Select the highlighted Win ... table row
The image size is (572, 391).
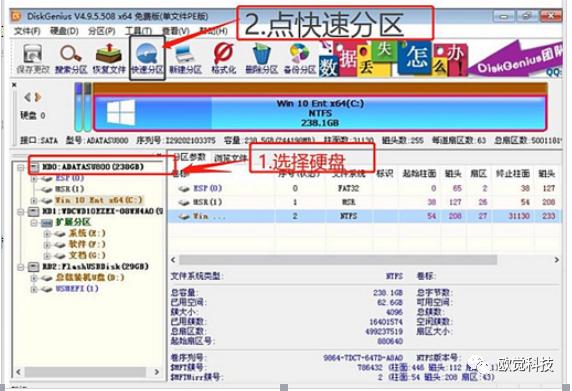tap(364, 216)
